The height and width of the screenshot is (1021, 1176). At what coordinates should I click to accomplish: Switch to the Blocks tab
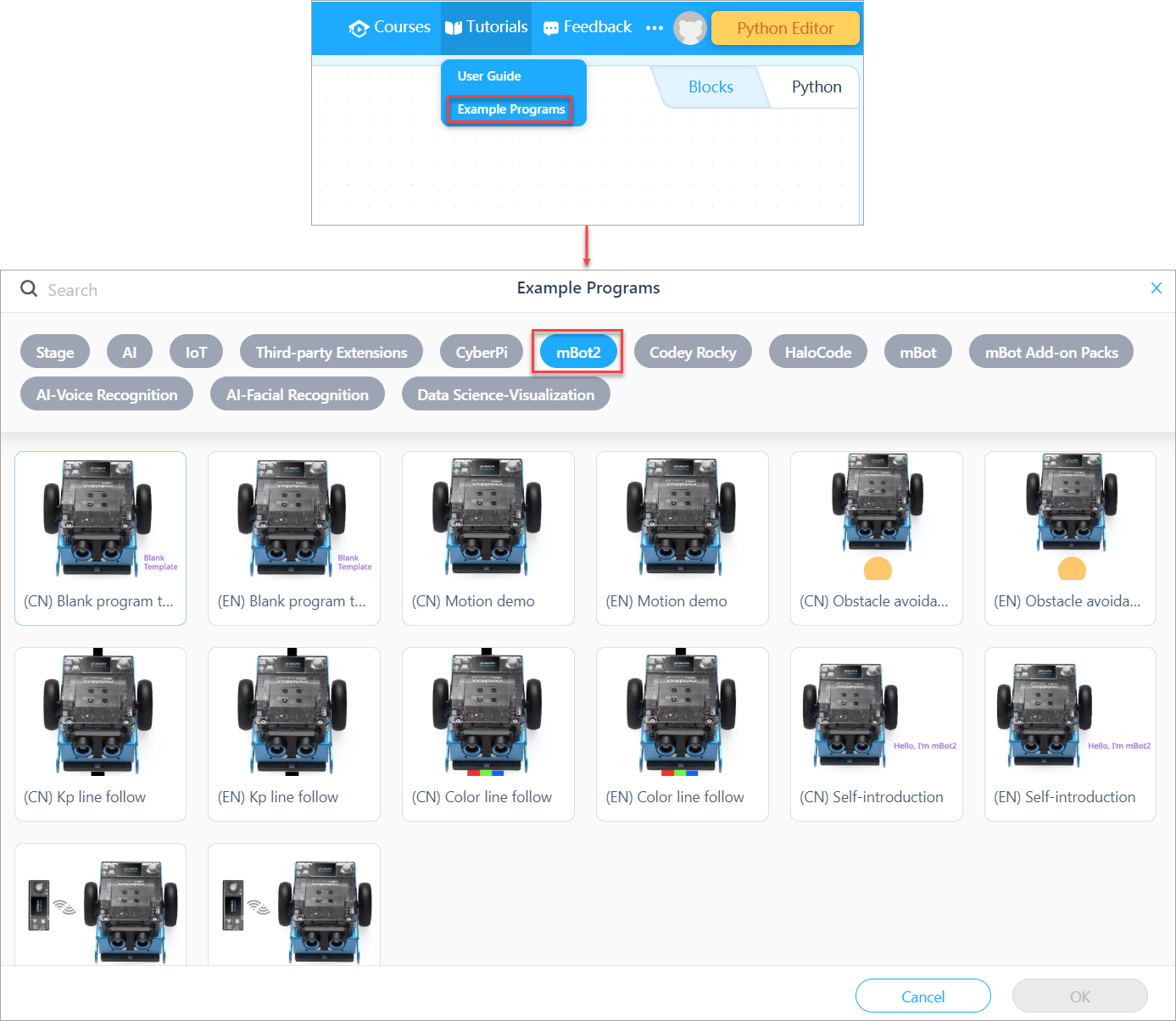[711, 87]
